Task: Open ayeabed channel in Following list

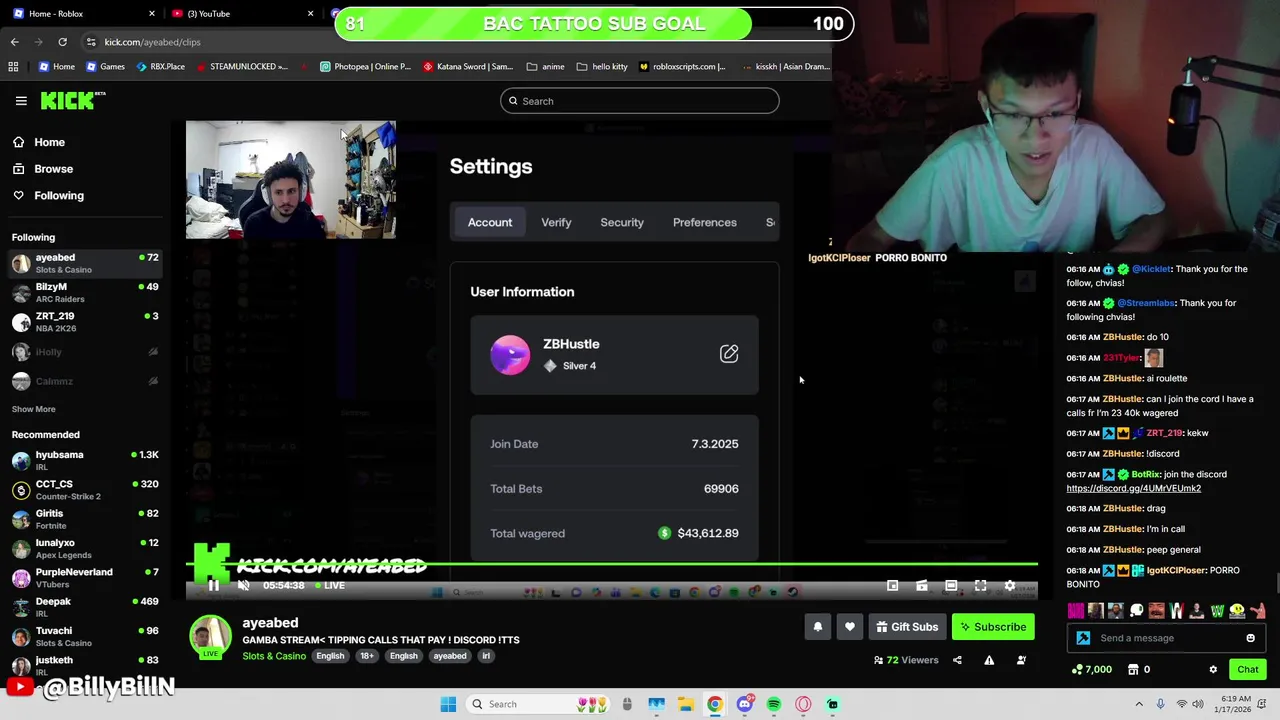Action: [x=86, y=263]
